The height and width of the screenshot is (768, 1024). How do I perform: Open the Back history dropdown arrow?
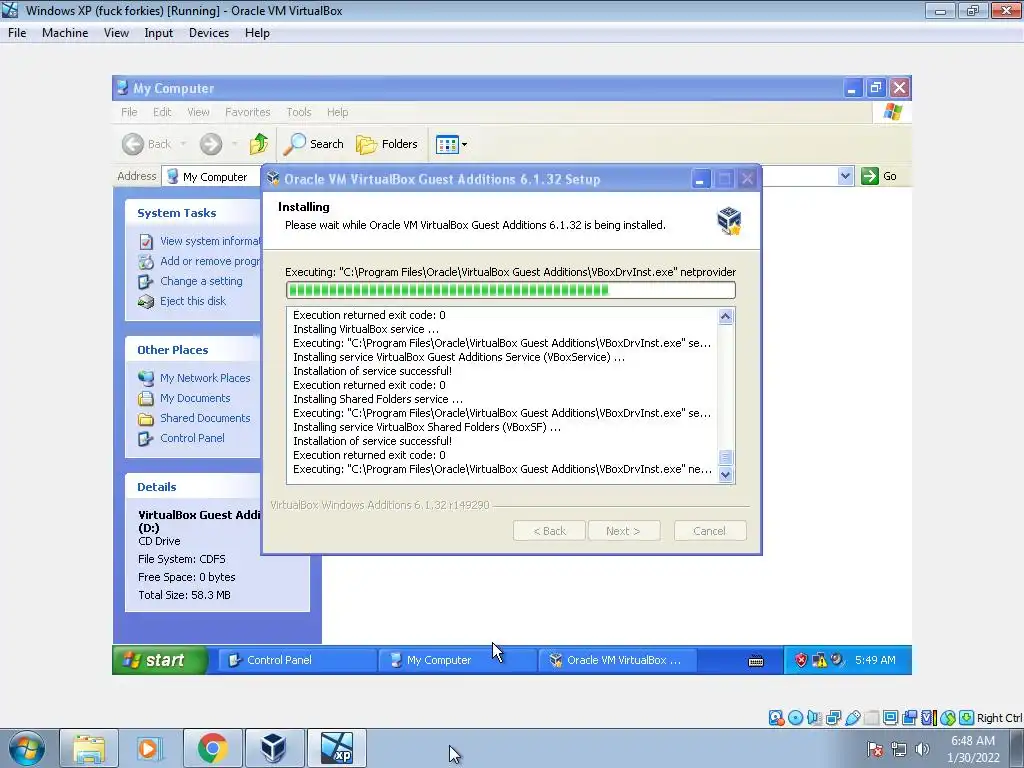[184, 144]
